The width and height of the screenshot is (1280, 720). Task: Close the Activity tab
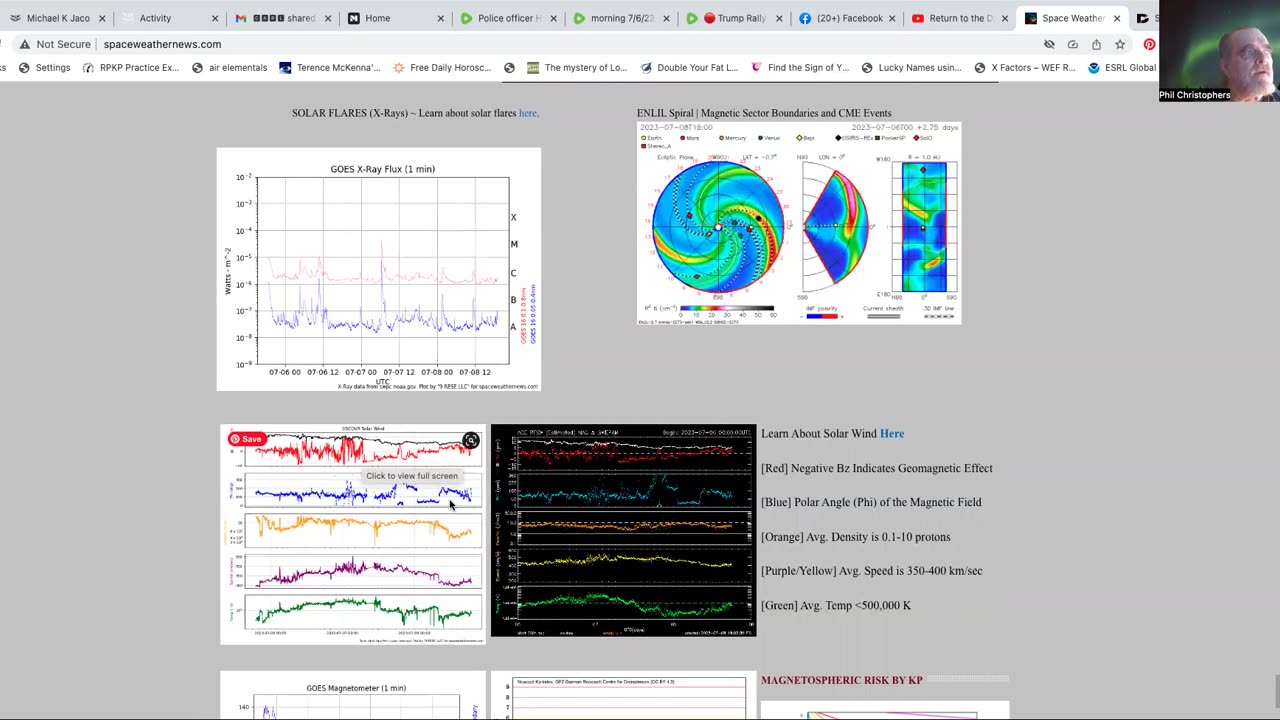(215, 18)
